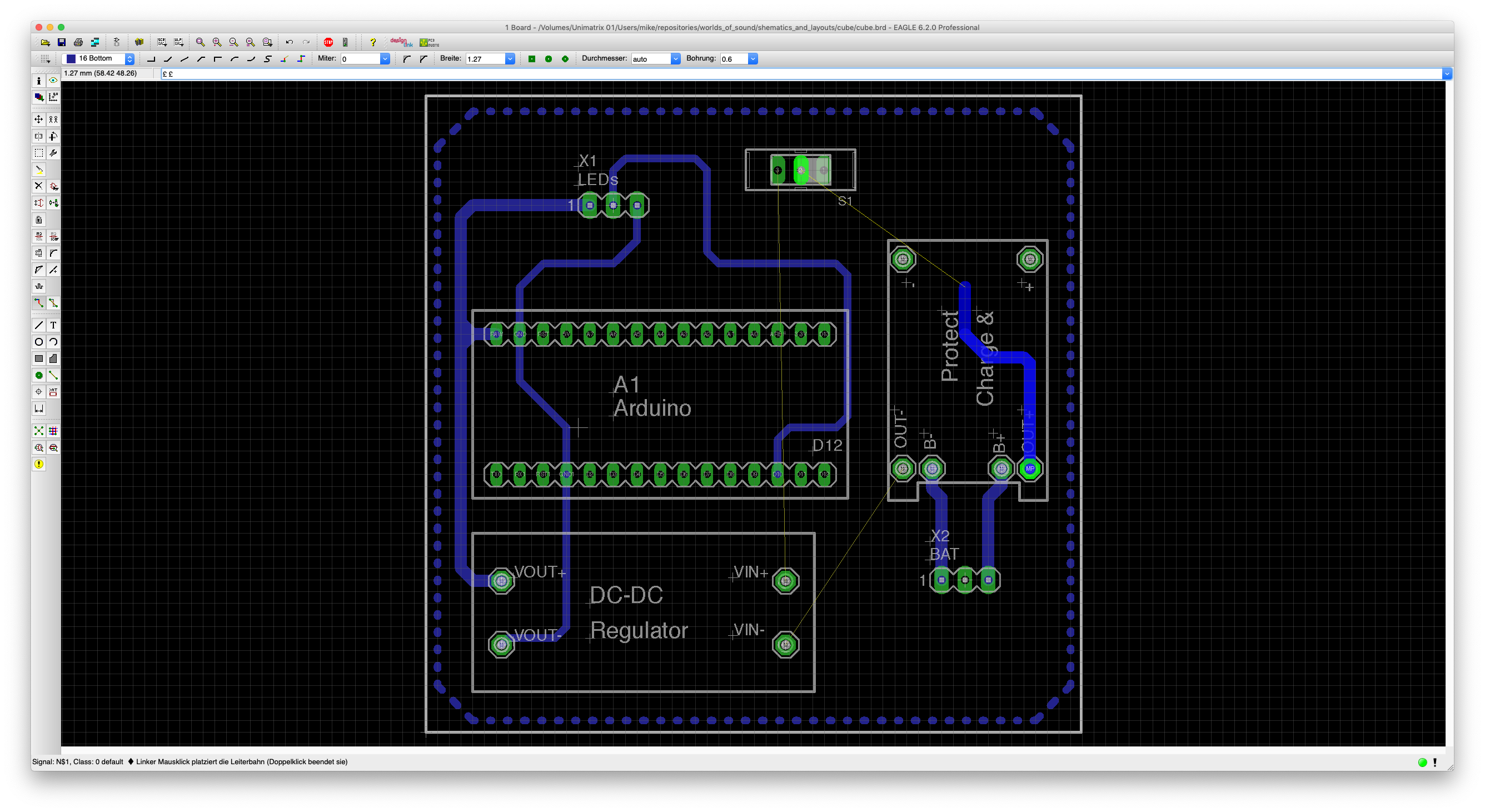Image resolution: width=1485 pixels, height=812 pixels.
Task: Select the square via shape
Action: (x=531, y=59)
